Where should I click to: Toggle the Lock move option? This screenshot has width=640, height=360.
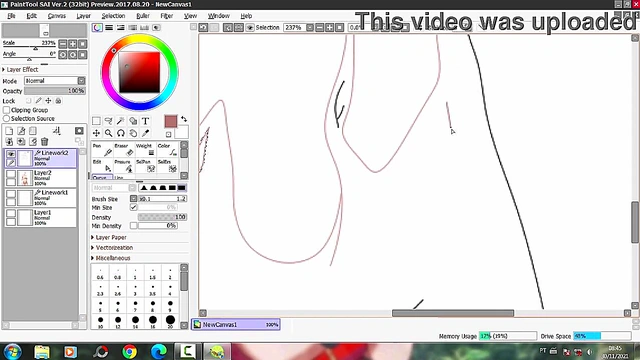coord(48,100)
